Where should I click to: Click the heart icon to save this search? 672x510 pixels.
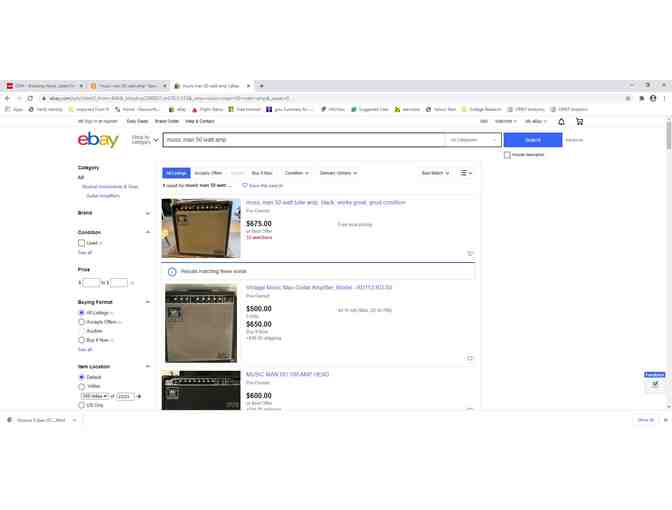coord(245,185)
